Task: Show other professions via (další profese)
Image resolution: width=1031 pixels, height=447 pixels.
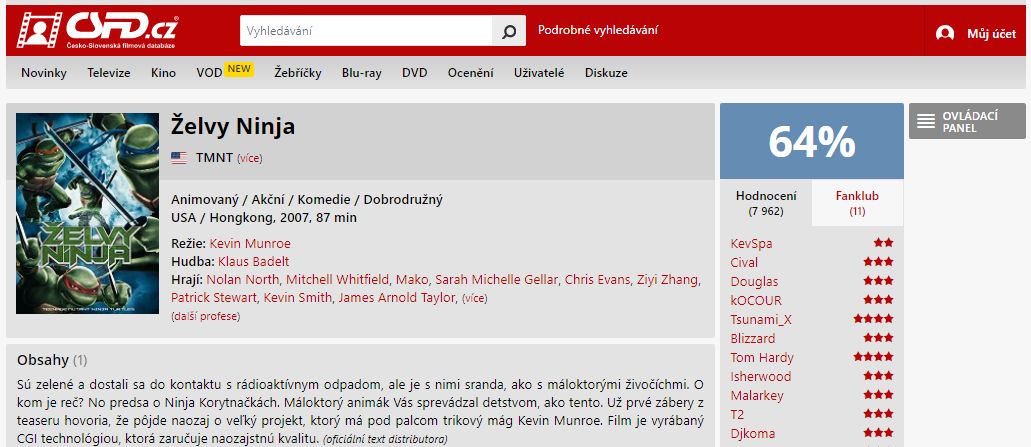Action: pyautogui.click(x=205, y=316)
